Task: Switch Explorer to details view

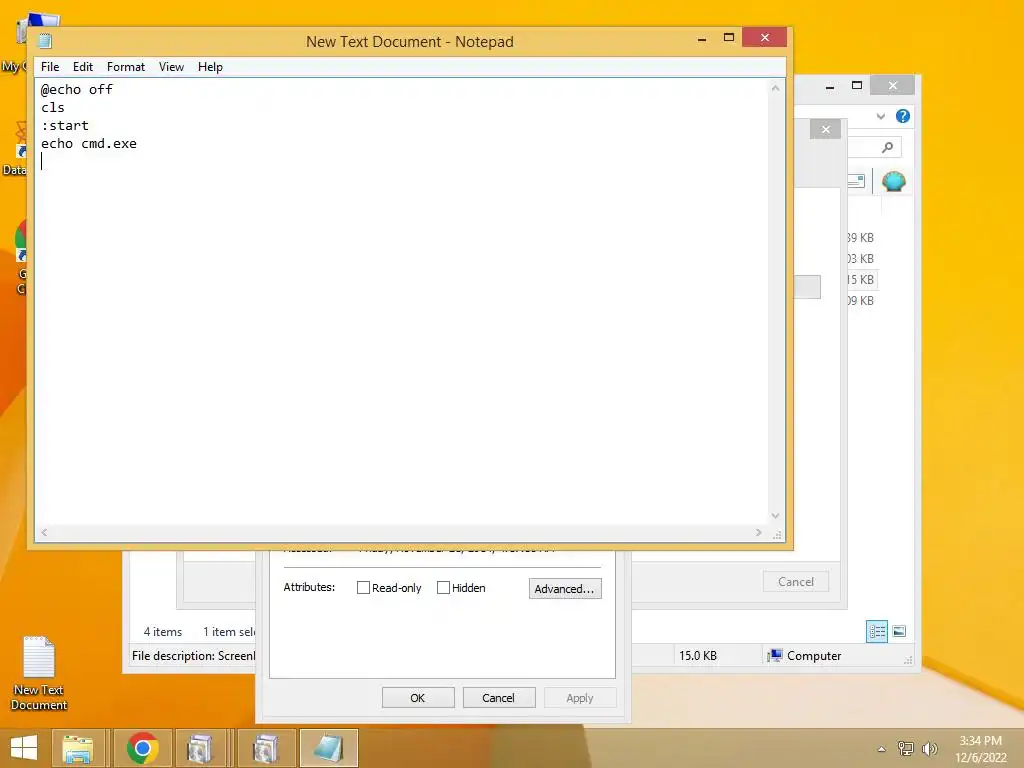Action: pos(876,632)
